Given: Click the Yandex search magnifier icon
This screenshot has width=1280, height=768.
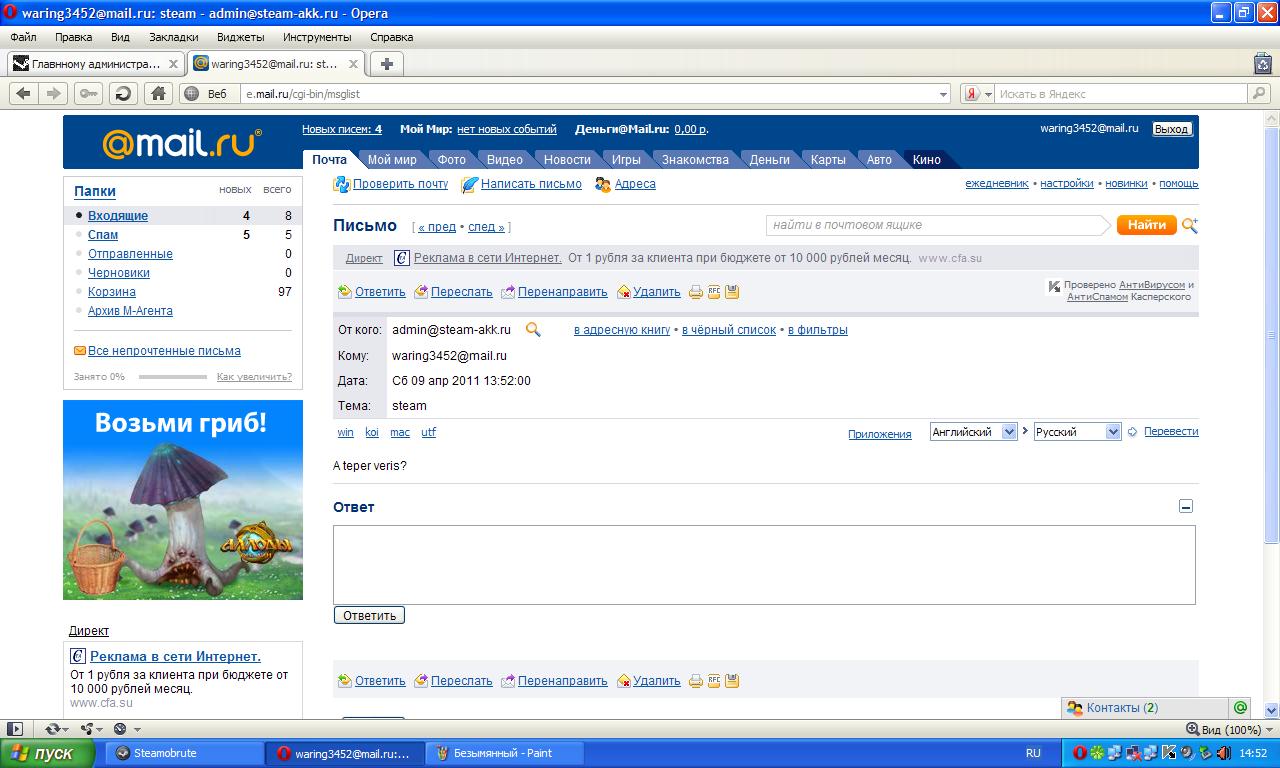Looking at the screenshot, I should (1259, 94).
